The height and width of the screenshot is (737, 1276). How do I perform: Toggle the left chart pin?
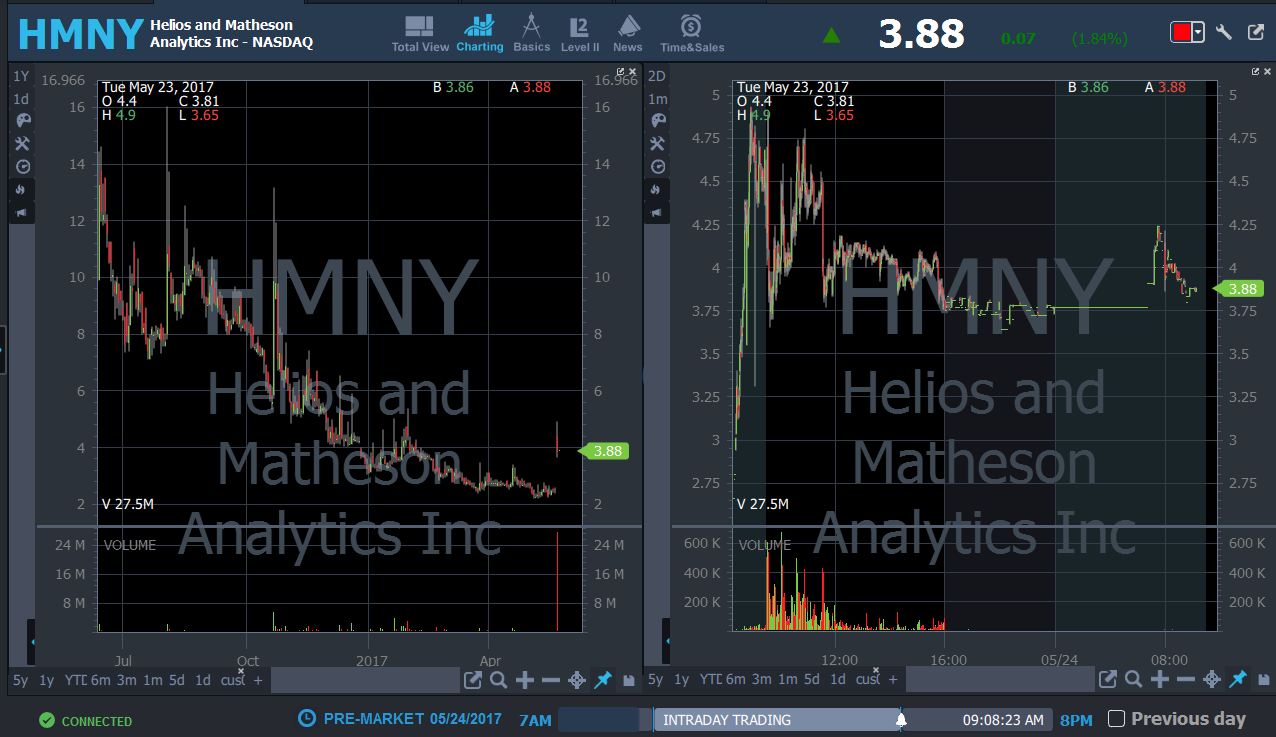pos(602,680)
